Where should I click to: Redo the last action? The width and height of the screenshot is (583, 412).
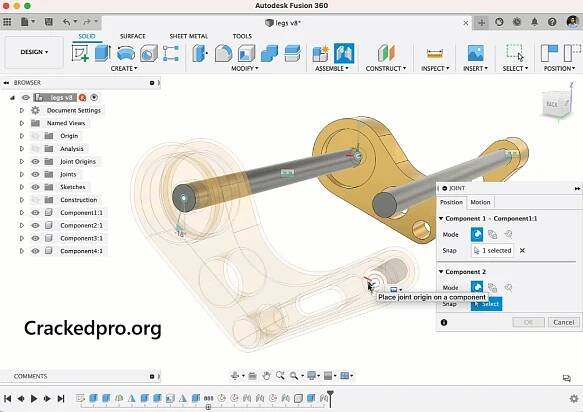coord(87,22)
